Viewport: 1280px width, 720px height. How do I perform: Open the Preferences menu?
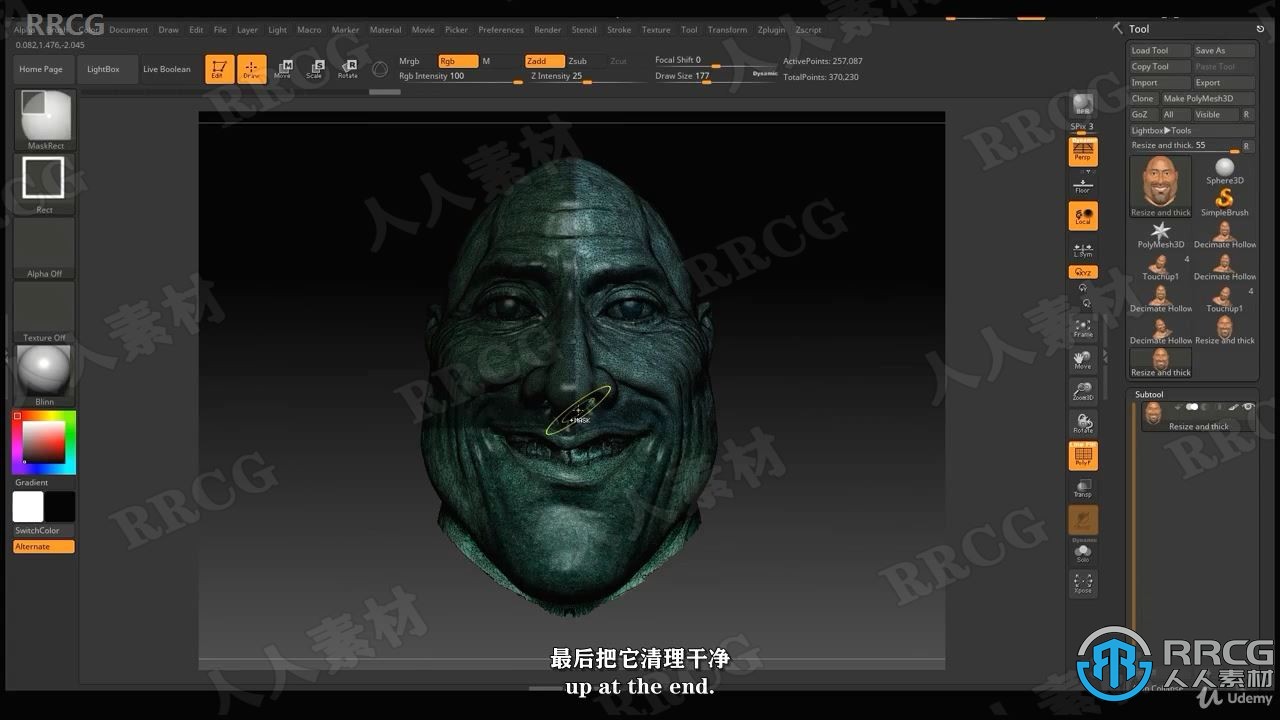pos(500,30)
